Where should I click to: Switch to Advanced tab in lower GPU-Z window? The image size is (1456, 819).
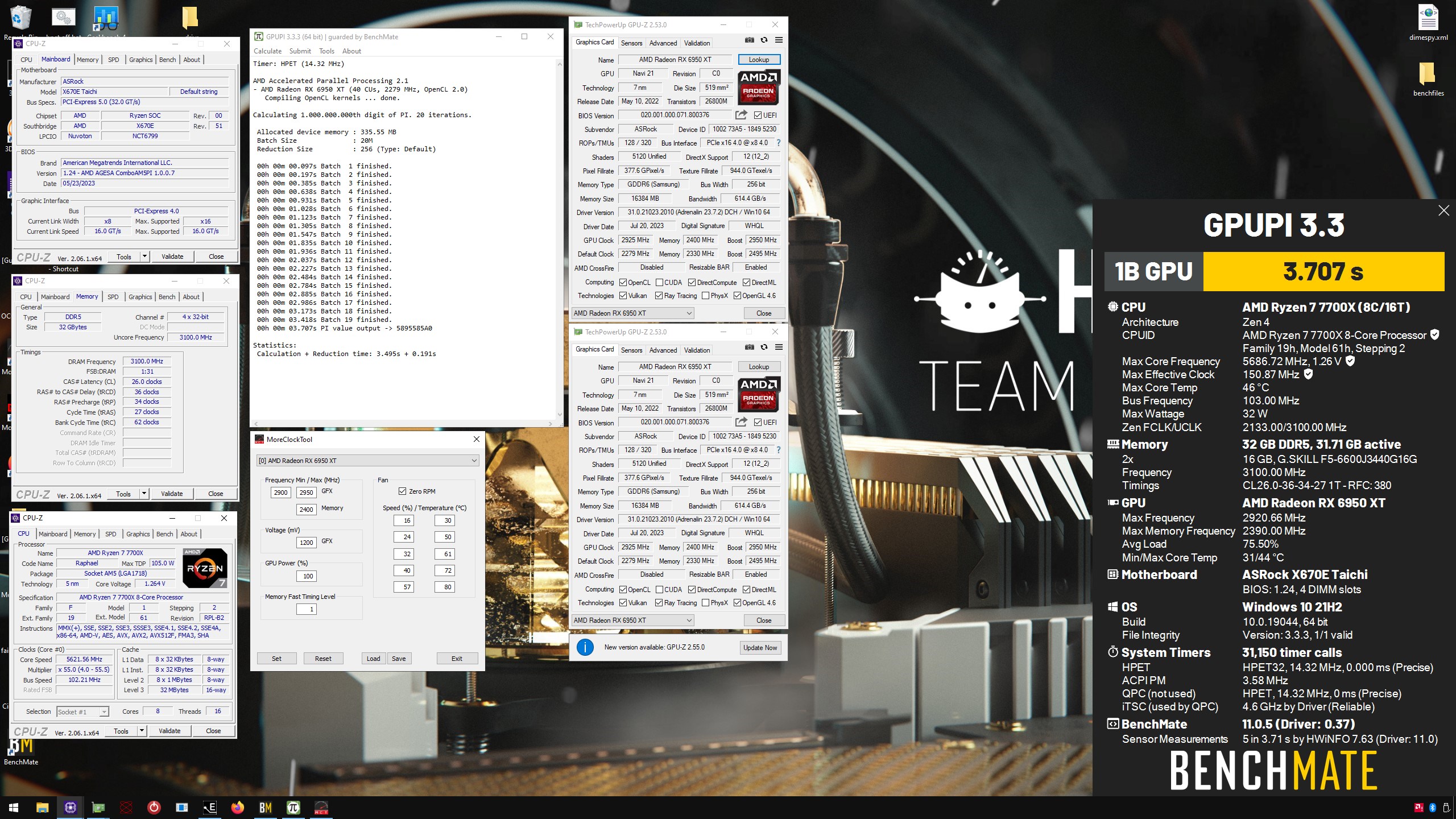[x=663, y=350]
